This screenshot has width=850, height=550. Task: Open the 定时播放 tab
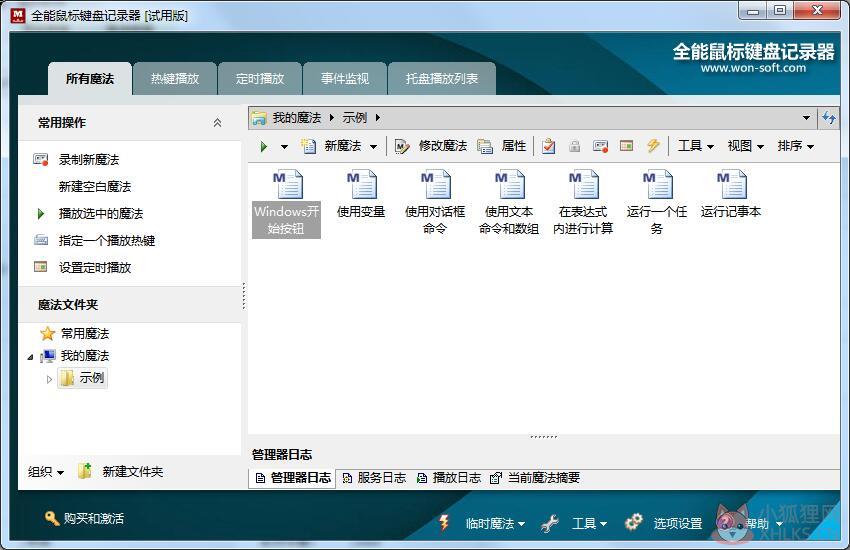point(260,79)
